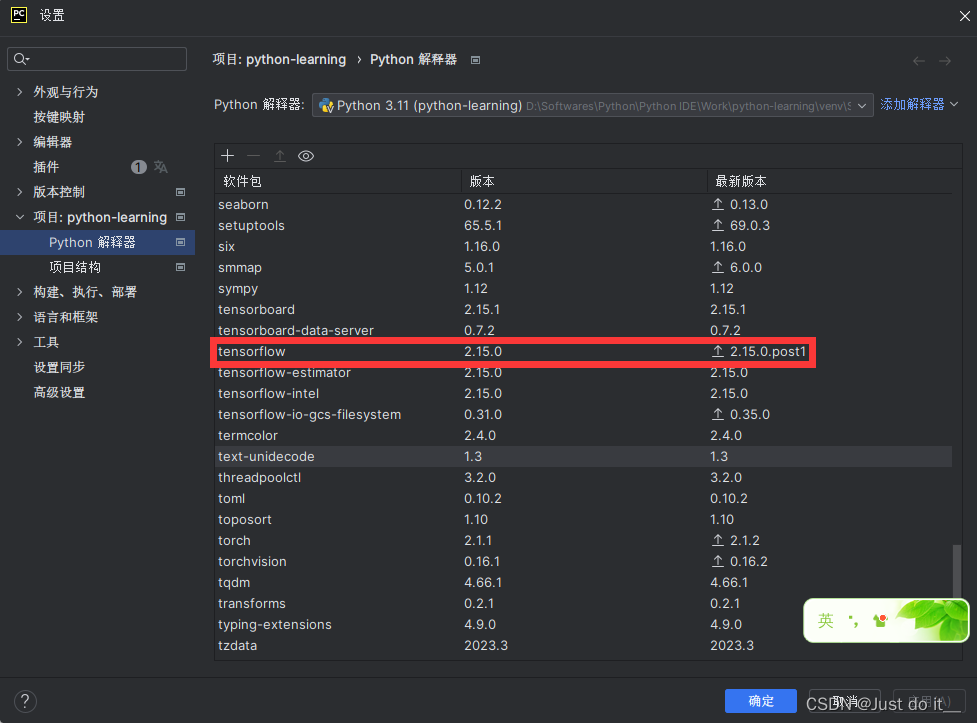Screen dimensions: 977x723
Task: Select the sympy package row
Action: tap(584, 289)
